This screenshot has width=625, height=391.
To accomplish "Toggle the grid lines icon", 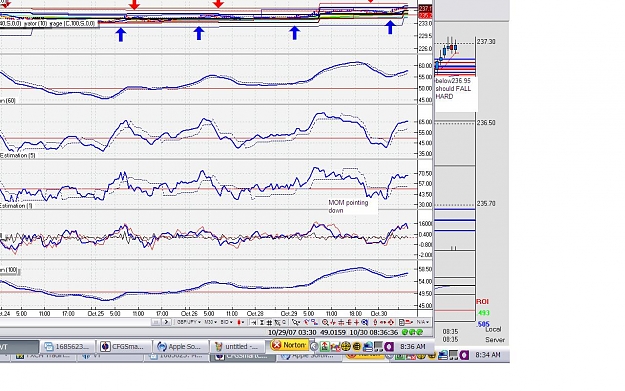I will pos(269,322).
